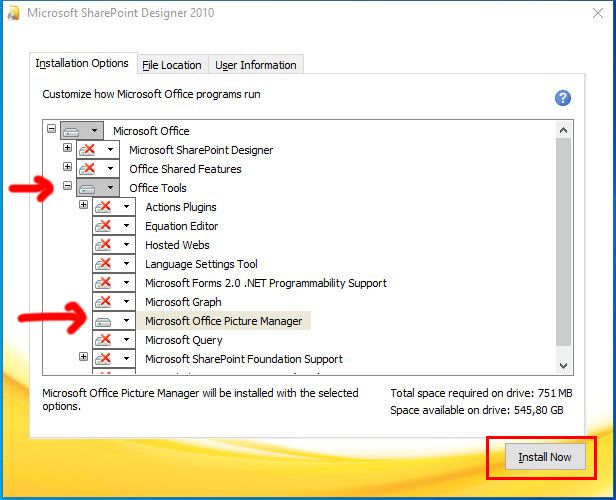Click the Install Now button

(x=545, y=457)
